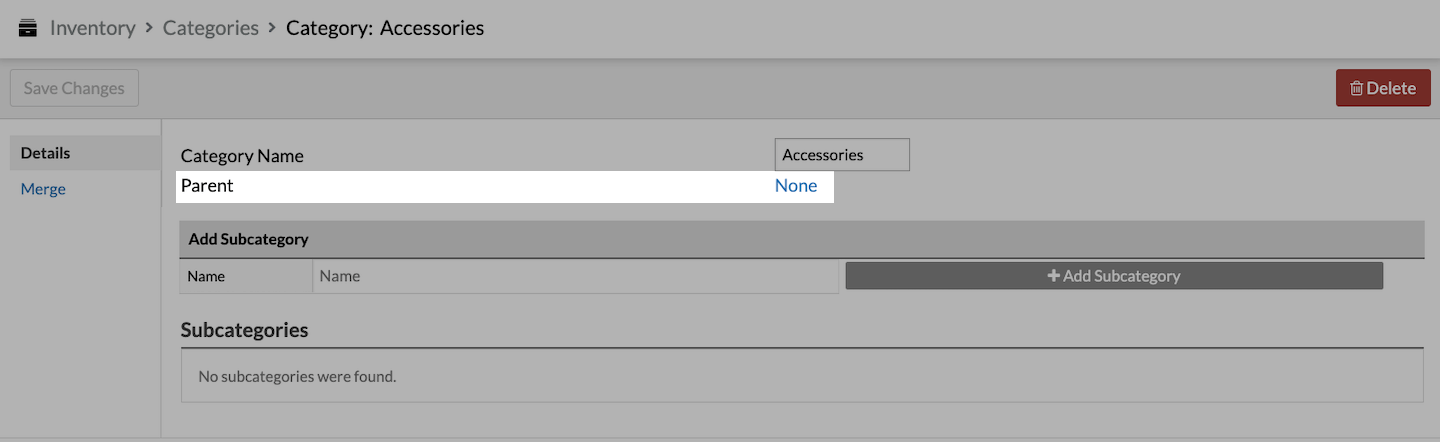Click the plus icon on Add Subcategory
Image resolution: width=1440 pixels, height=442 pixels.
point(1053,276)
